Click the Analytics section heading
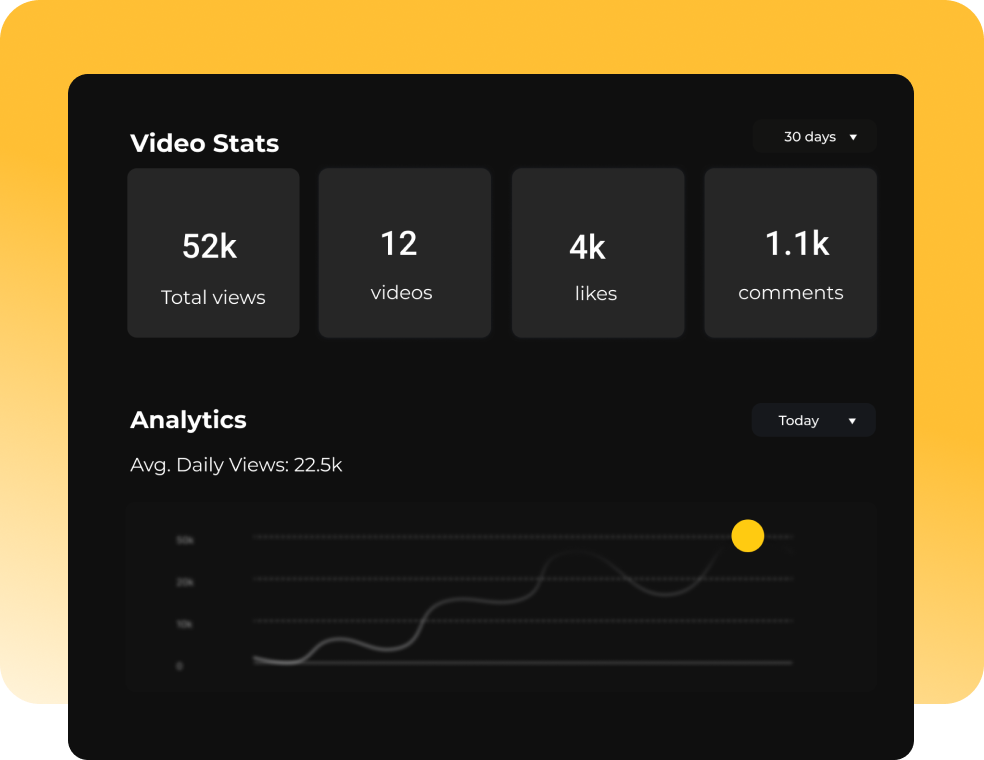The width and height of the screenshot is (984, 760). pos(188,420)
